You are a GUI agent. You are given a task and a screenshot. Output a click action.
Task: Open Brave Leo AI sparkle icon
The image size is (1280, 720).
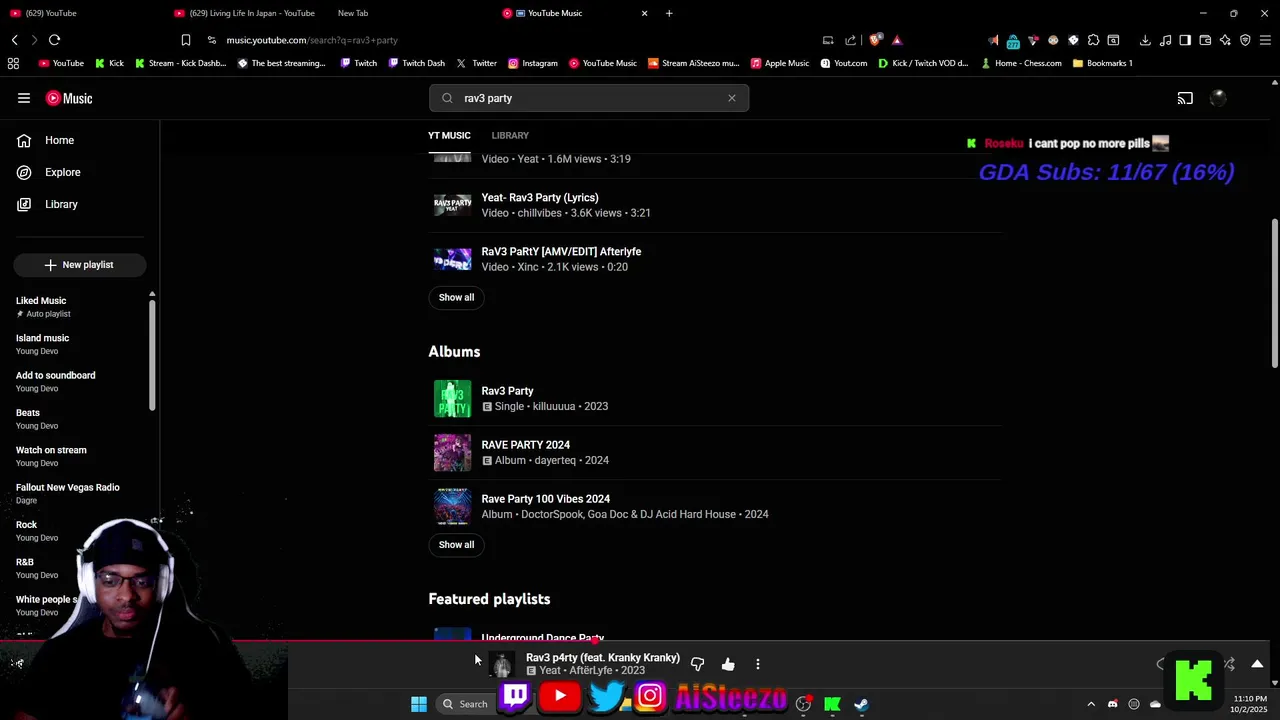(x=1225, y=40)
